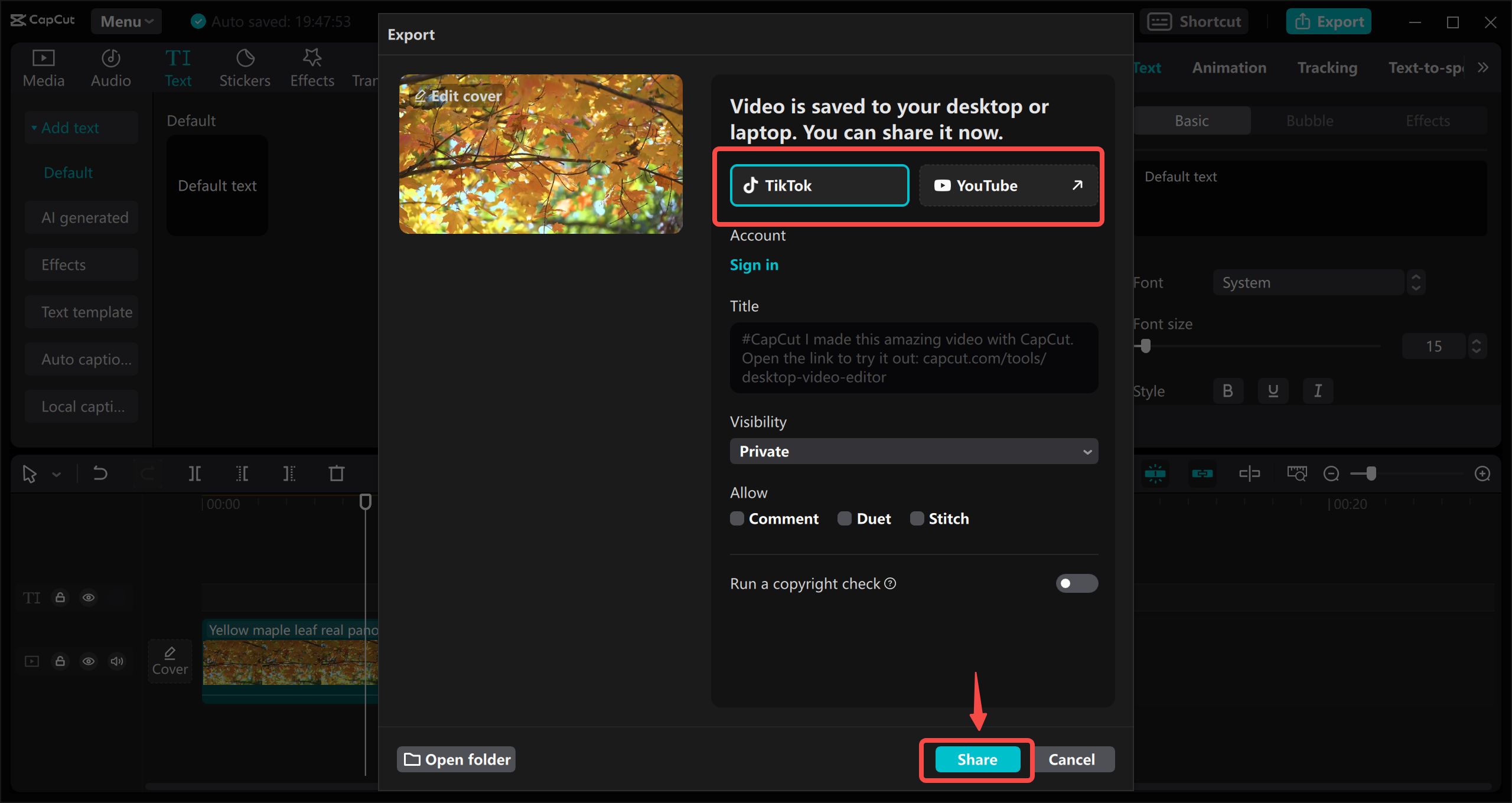Open the Menu dropdown

(126, 21)
